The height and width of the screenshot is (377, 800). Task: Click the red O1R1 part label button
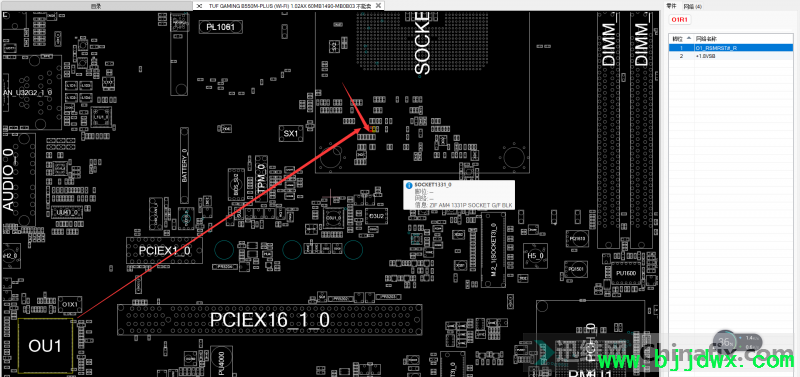[681, 19]
